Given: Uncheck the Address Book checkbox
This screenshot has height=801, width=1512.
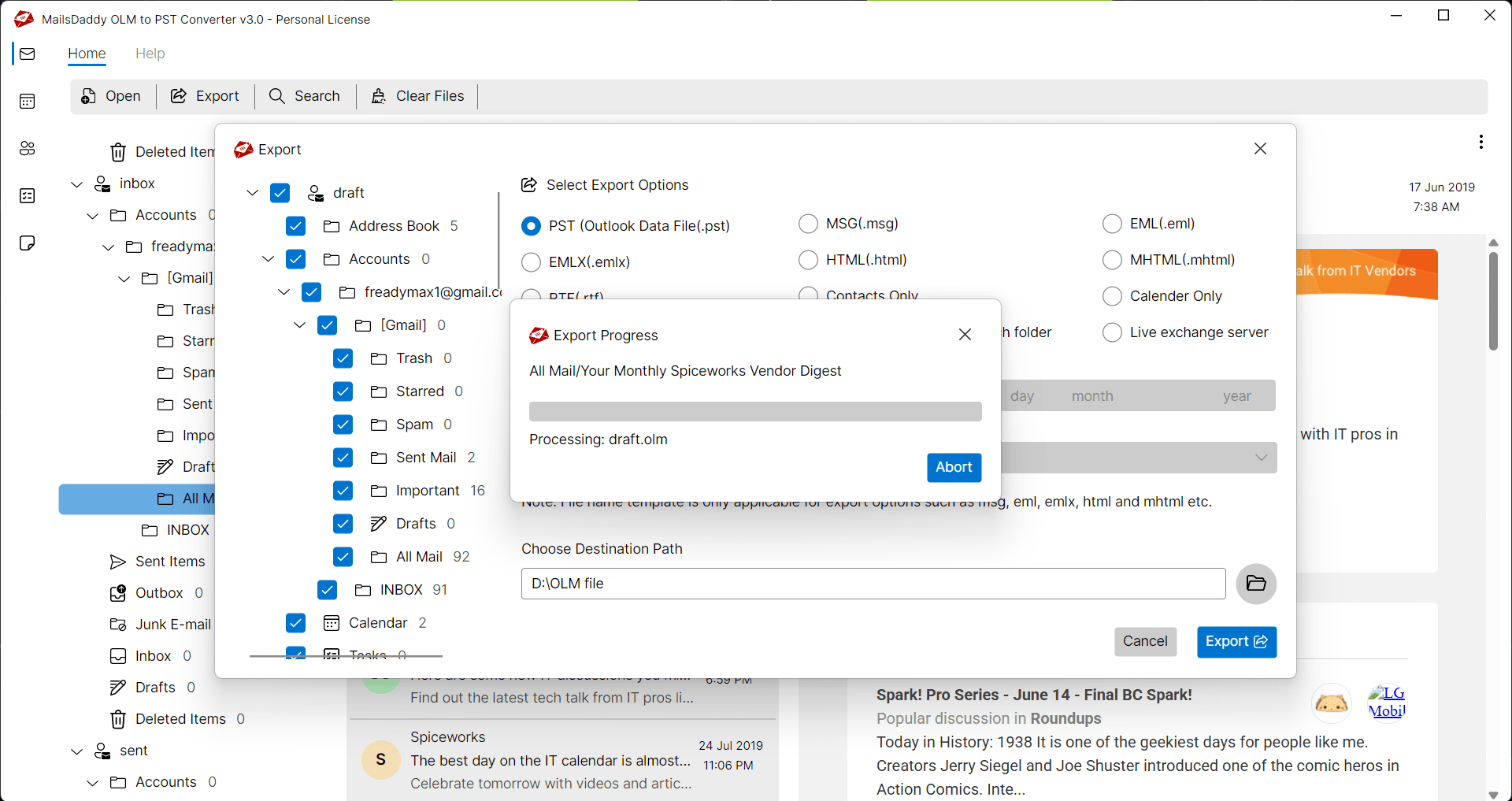Looking at the screenshot, I should pos(295,226).
